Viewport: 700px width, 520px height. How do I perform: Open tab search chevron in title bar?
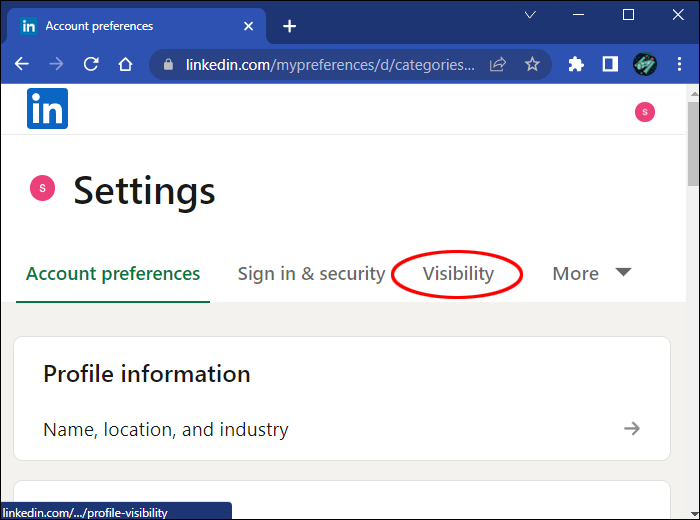pos(530,15)
